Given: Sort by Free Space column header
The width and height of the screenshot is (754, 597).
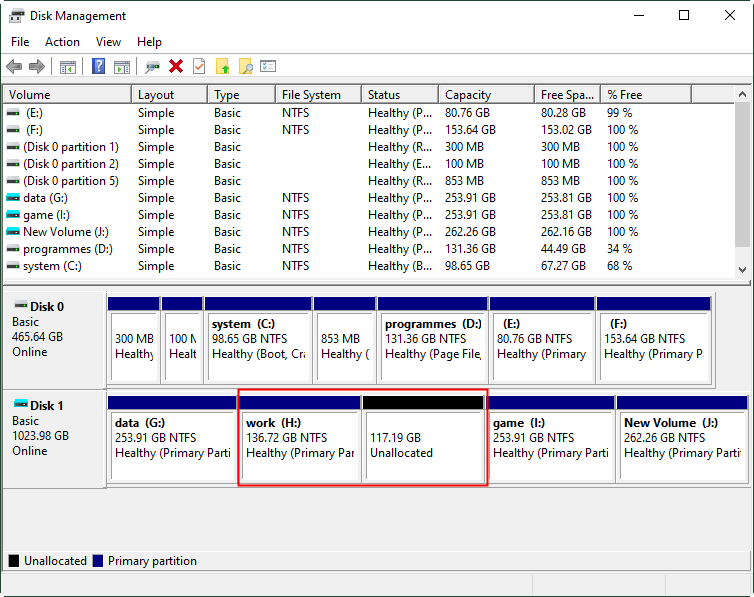Looking at the screenshot, I should coord(568,95).
